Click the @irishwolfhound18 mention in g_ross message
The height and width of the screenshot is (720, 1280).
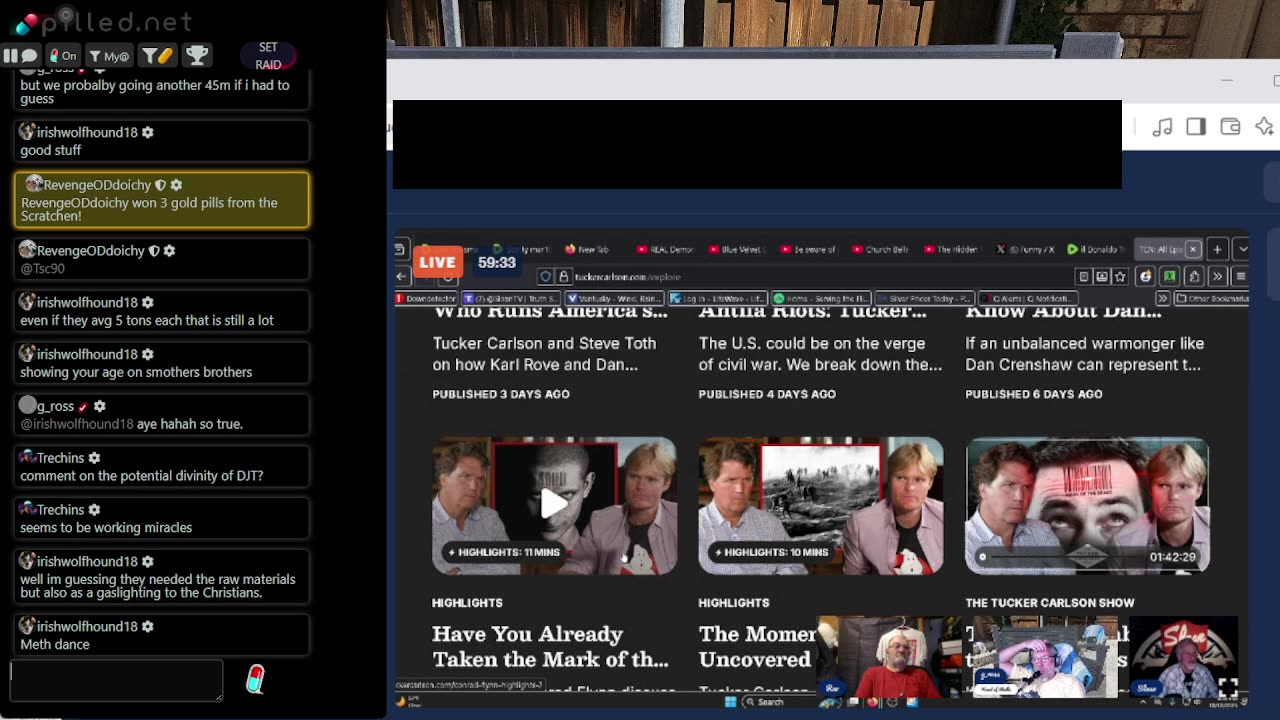[76, 424]
